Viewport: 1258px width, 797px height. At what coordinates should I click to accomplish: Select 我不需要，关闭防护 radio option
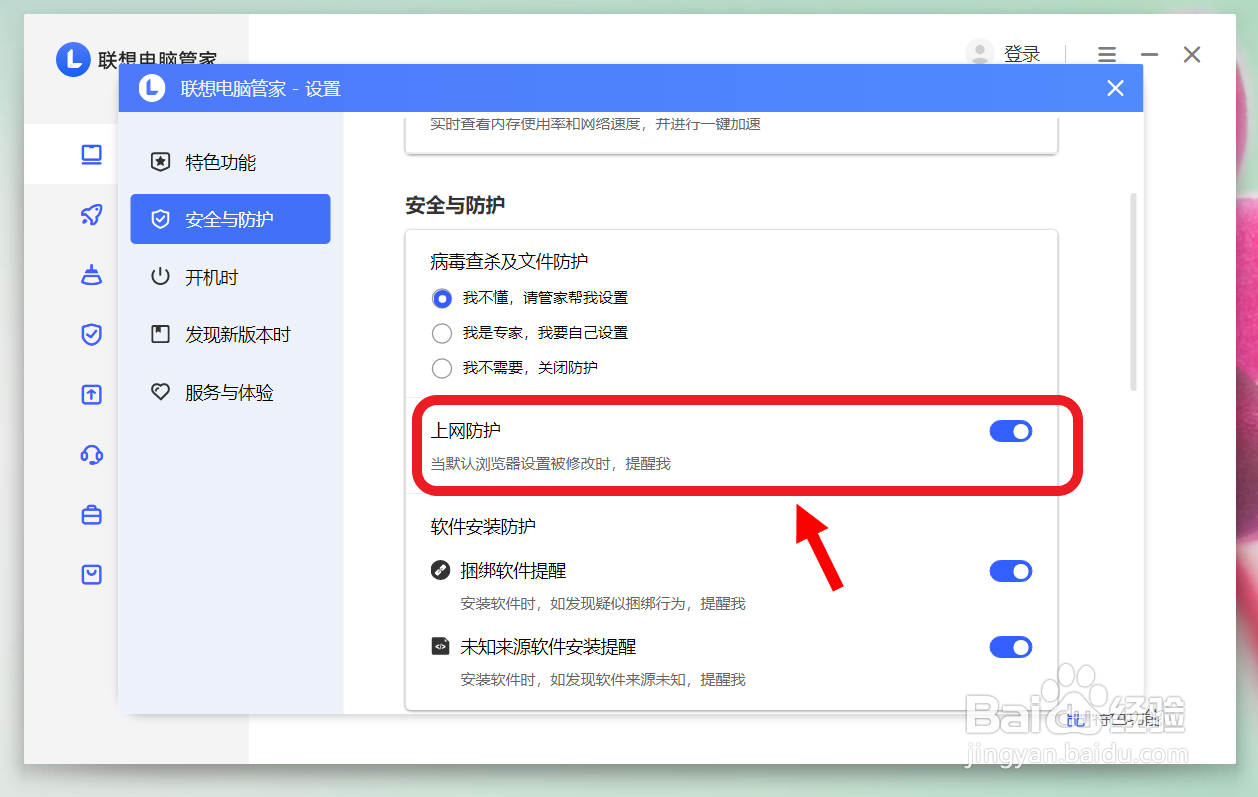(x=442, y=367)
